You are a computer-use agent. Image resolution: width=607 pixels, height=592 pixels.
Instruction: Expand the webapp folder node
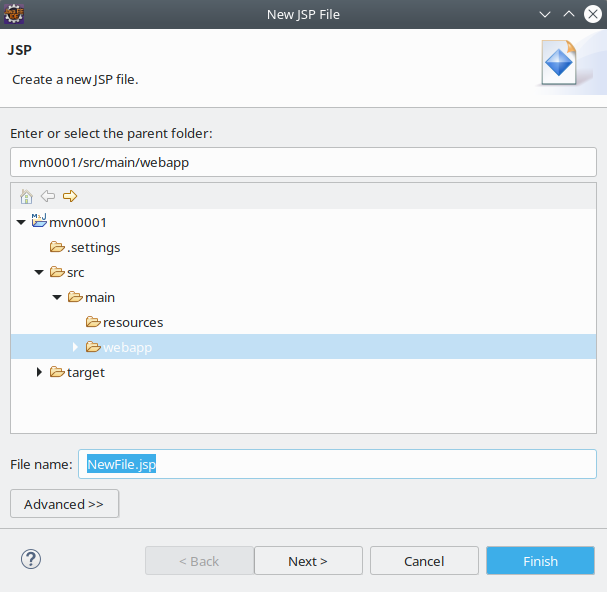coord(75,347)
